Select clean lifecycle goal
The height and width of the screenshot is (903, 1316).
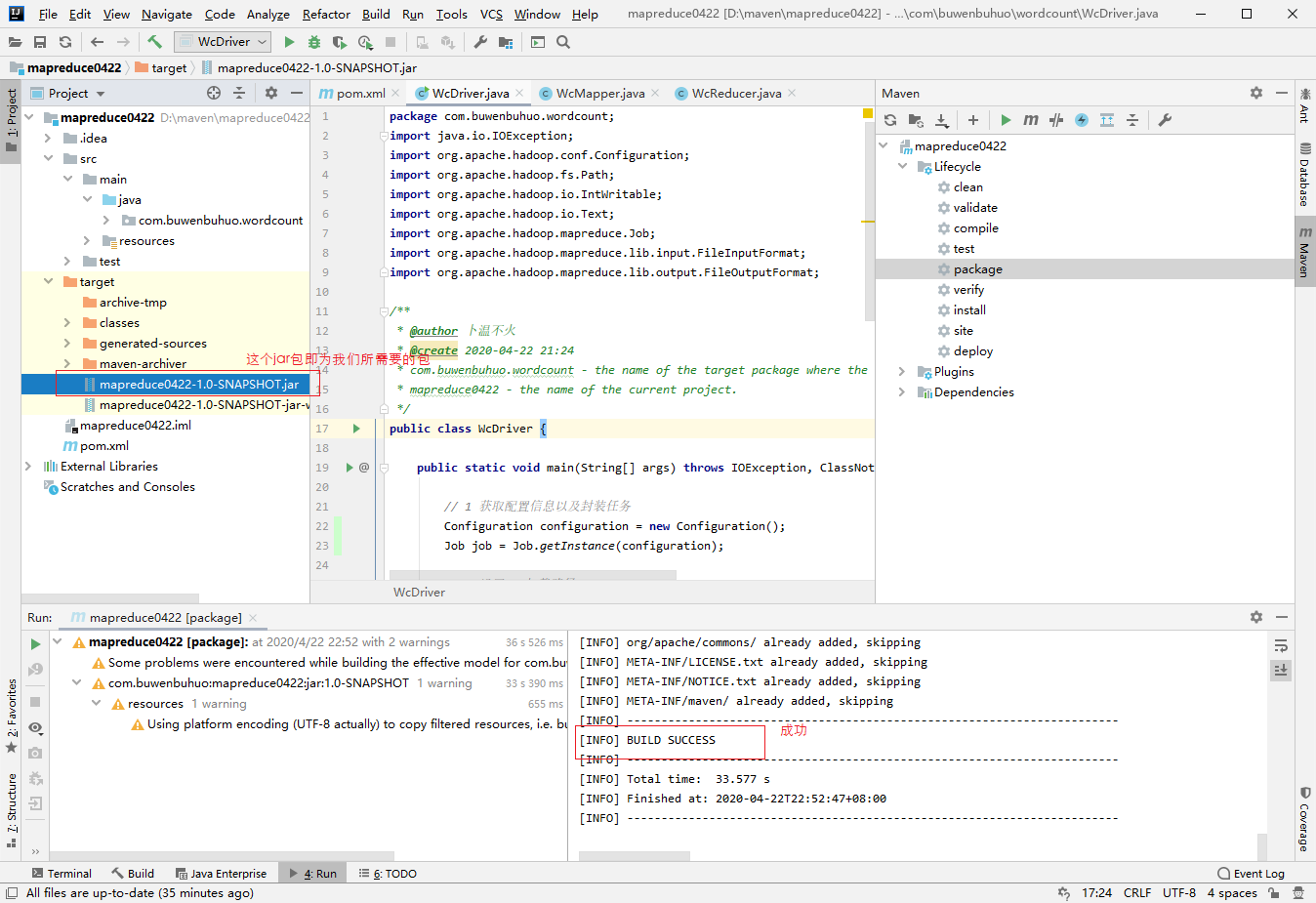[x=968, y=186]
